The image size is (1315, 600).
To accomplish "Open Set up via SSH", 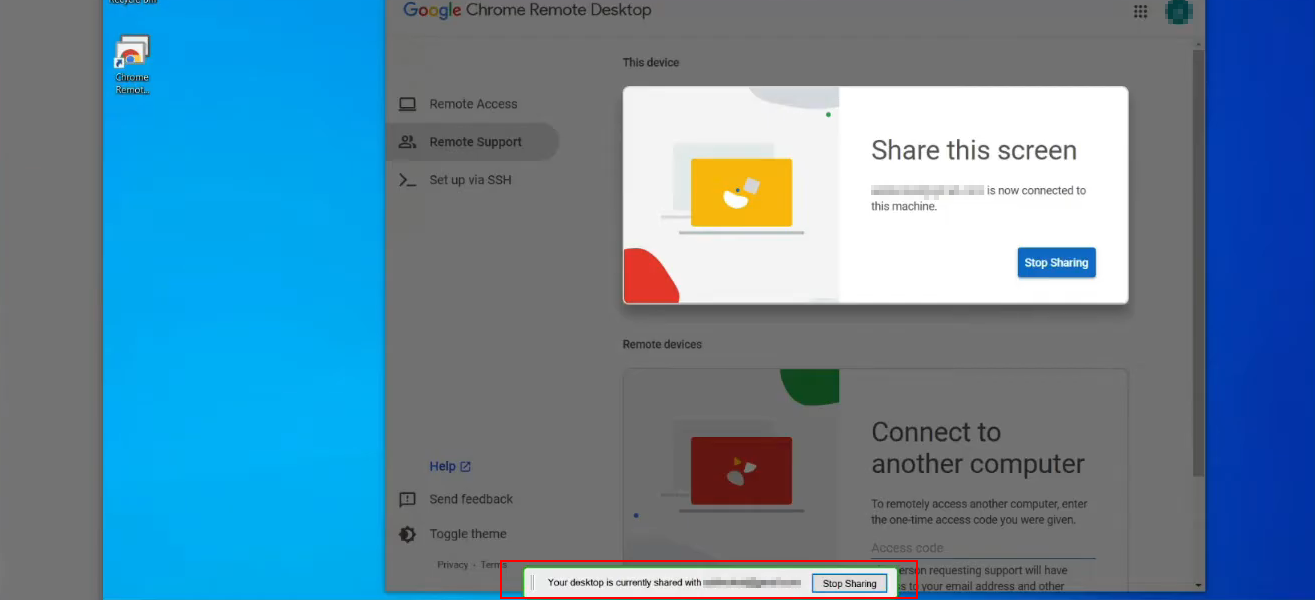I will pyautogui.click(x=472, y=180).
